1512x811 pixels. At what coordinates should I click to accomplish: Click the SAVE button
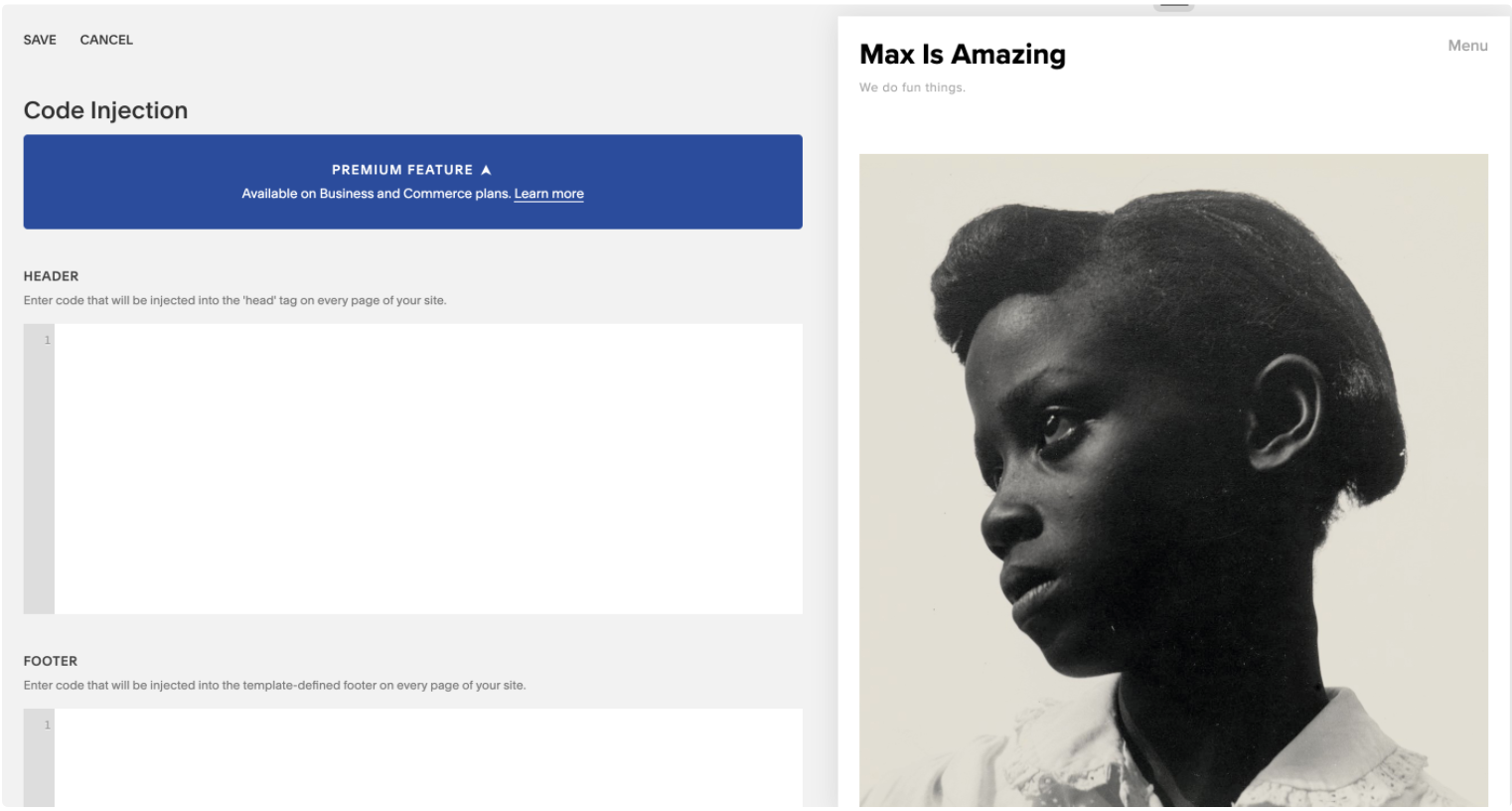pos(40,40)
